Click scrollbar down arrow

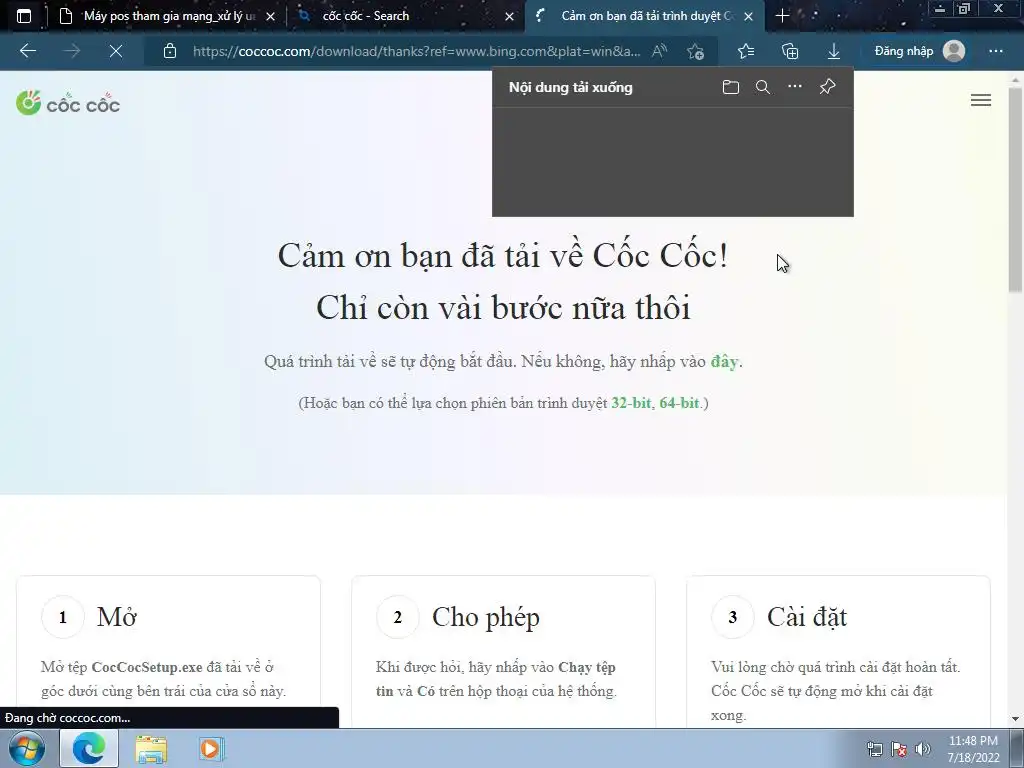[1016, 719]
